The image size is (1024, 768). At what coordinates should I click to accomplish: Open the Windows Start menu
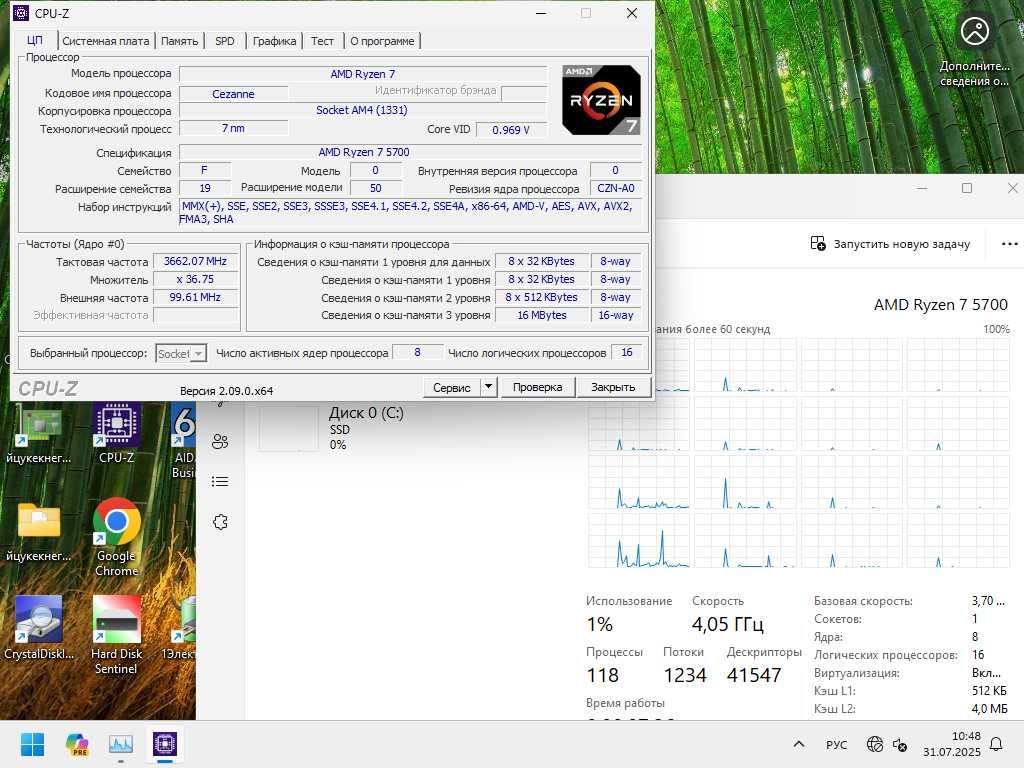[x=33, y=744]
